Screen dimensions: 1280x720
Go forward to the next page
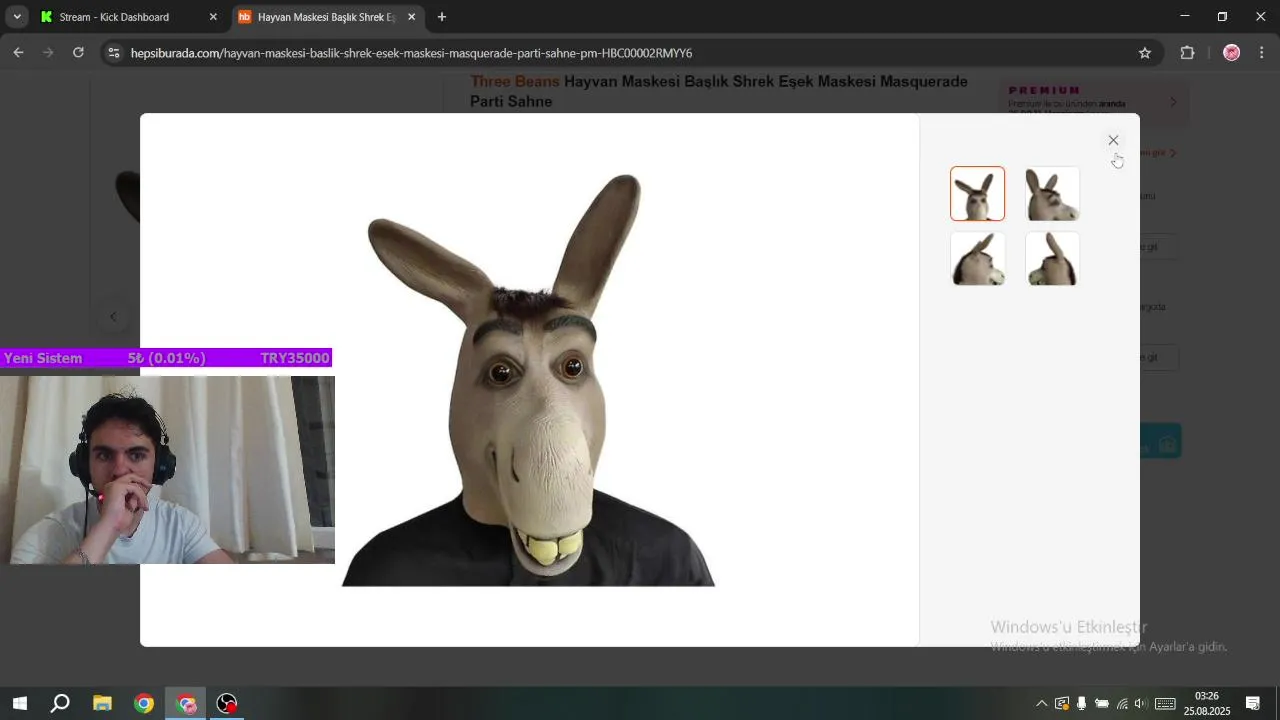click(48, 53)
